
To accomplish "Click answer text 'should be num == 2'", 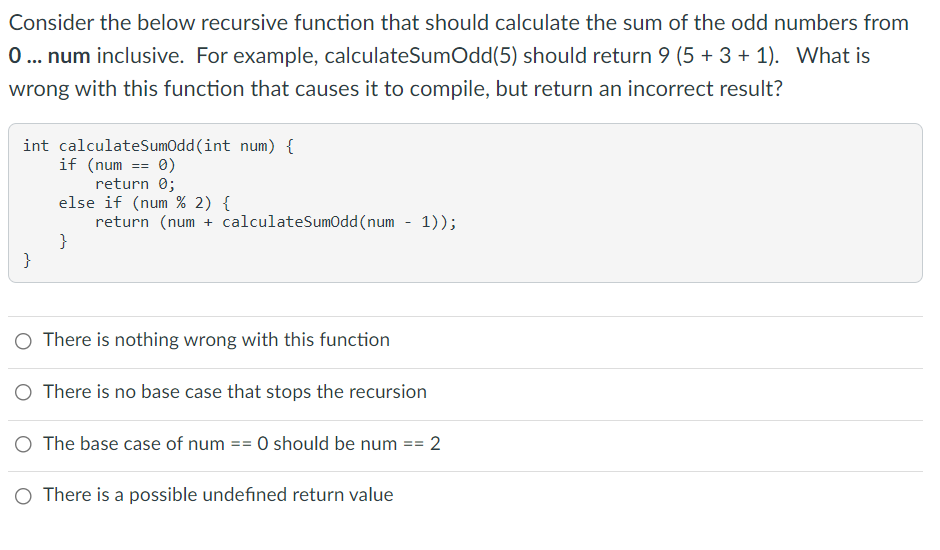I will coord(357,444).
